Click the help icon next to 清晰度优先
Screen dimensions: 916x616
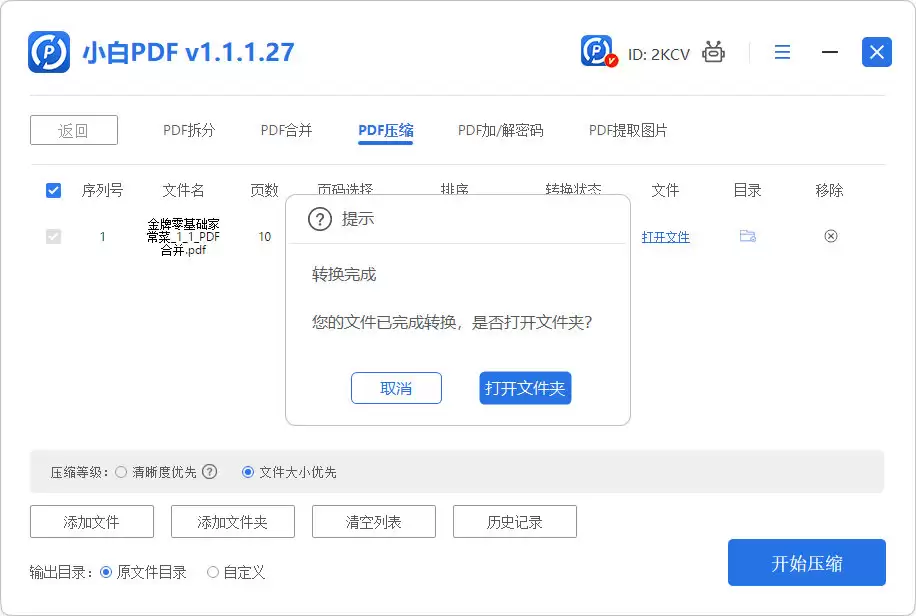(x=209, y=471)
